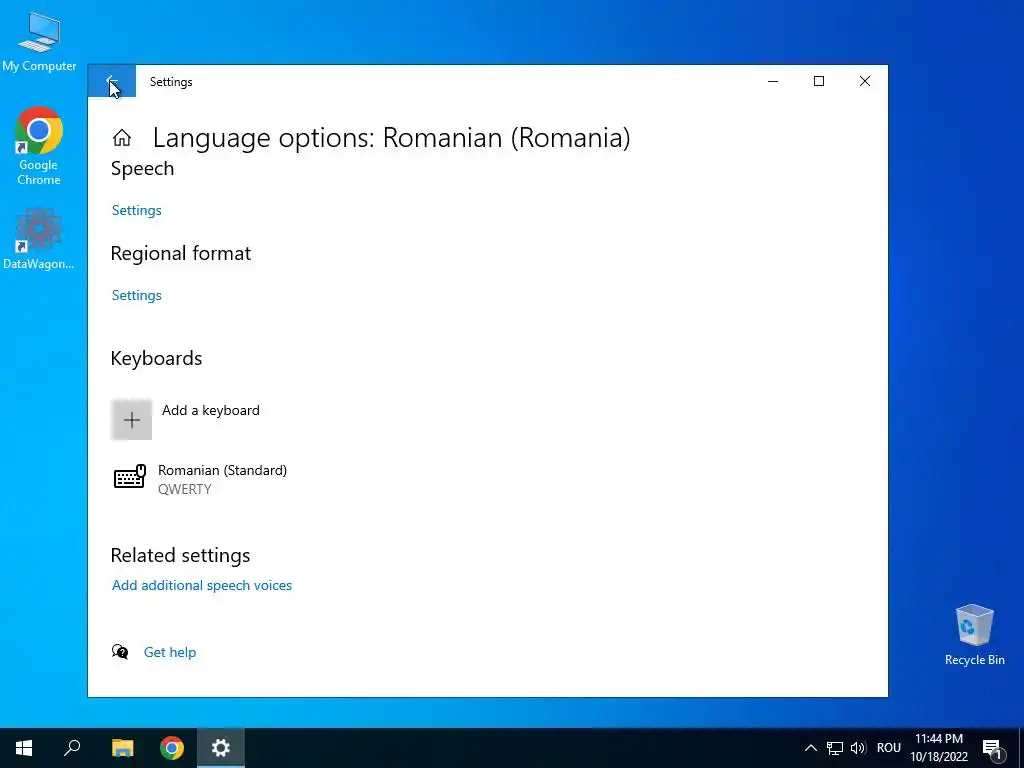The height and width of the screenshot is (768, 1024).
Task: Select the Romanian (Standard) keyboard icon
Action: (x=129, y=477)
